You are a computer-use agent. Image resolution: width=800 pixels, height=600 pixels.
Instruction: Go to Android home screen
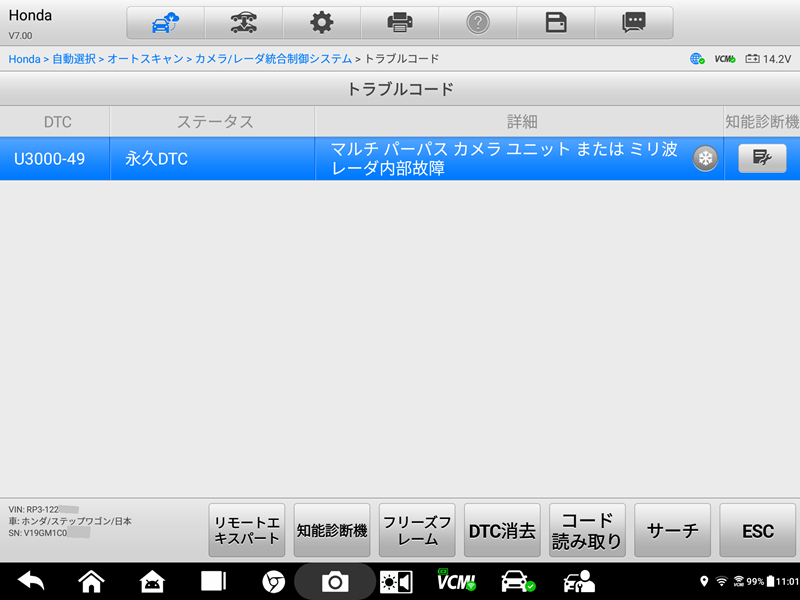pos(91,581)
